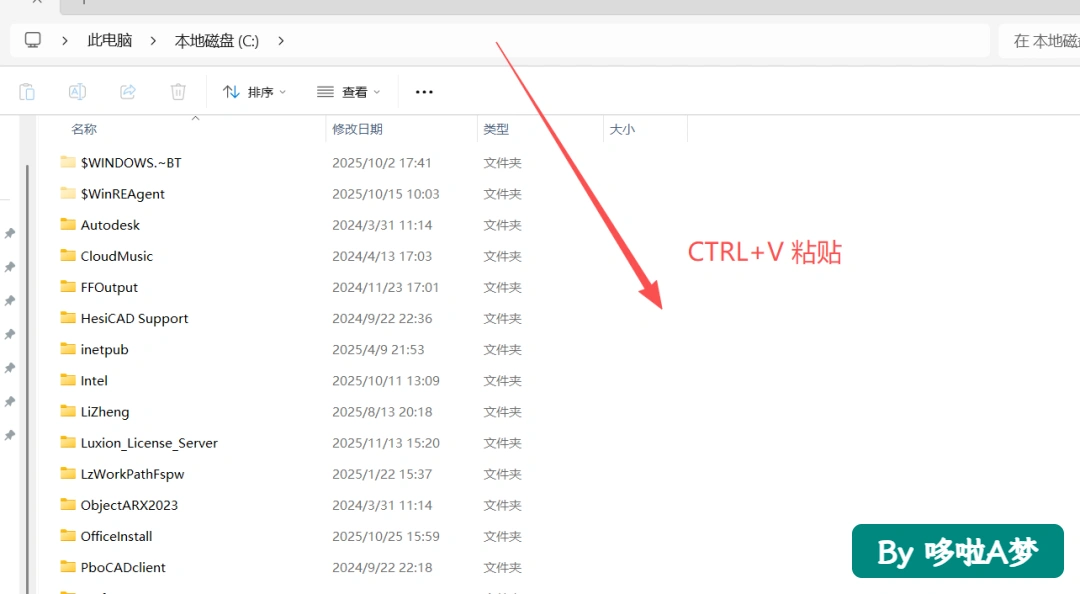
Task: Click the share toolbar icon
Action: 127,92
